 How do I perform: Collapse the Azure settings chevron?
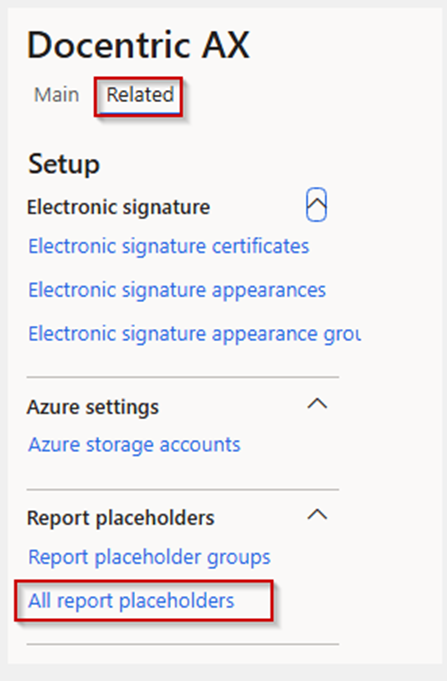pos(317,404)
